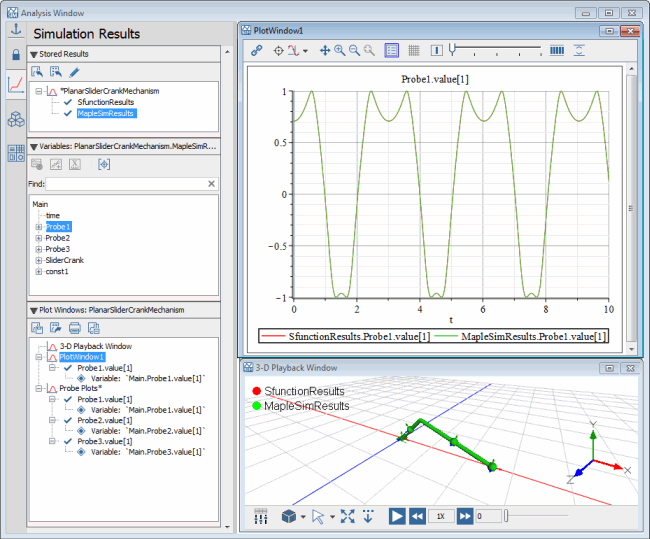This screenshot has height=539, width=650.
Task: Select SliderCrank in the variables tree
Action: pos(64,260)
